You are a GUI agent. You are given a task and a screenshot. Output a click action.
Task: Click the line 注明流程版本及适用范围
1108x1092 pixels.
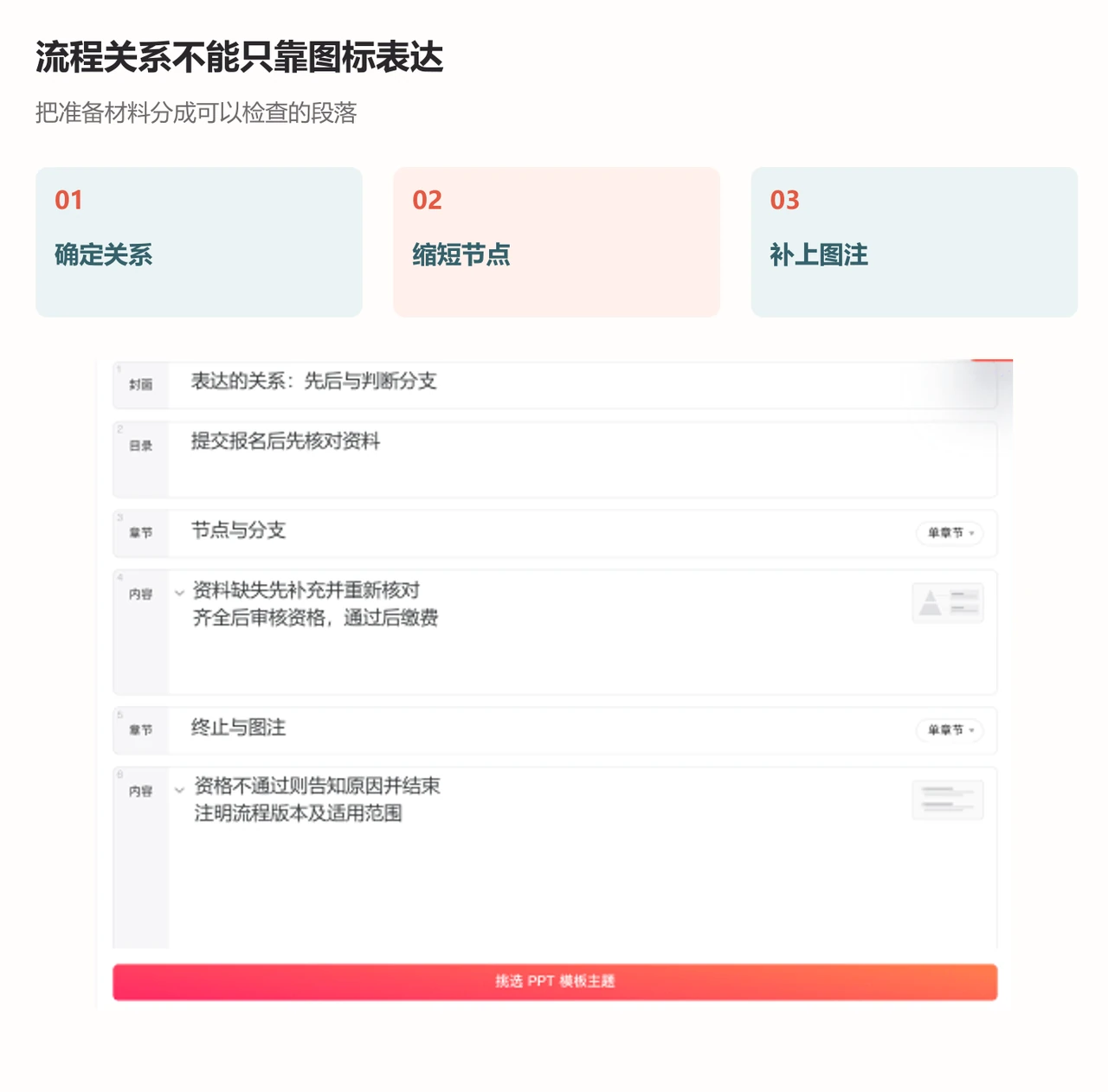pos(298,813)
